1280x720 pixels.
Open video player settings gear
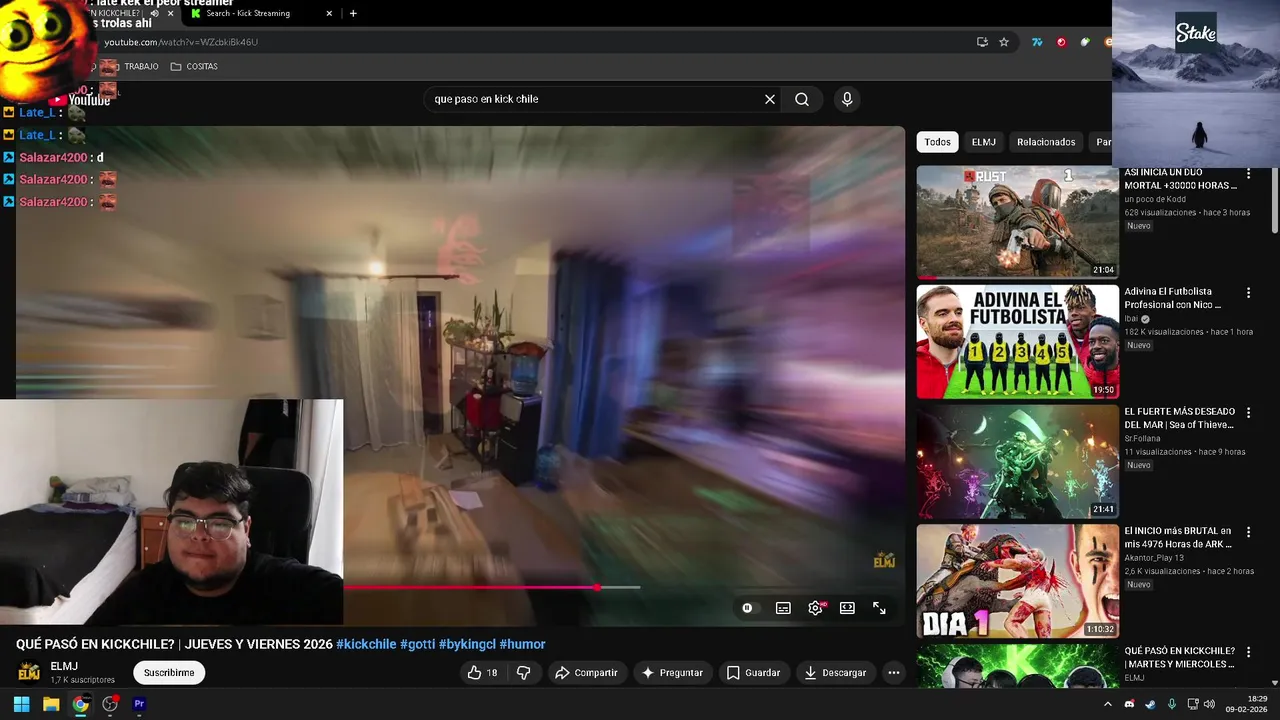tap(815, 608)
